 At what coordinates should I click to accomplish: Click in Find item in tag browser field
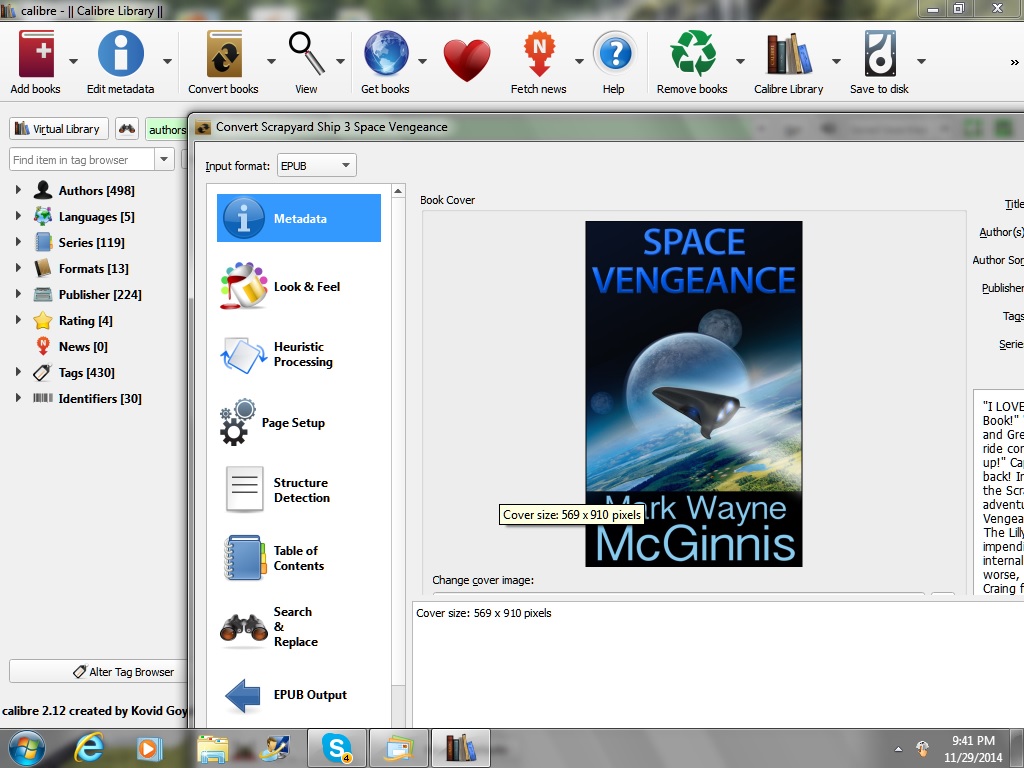[x=82, y=159]
